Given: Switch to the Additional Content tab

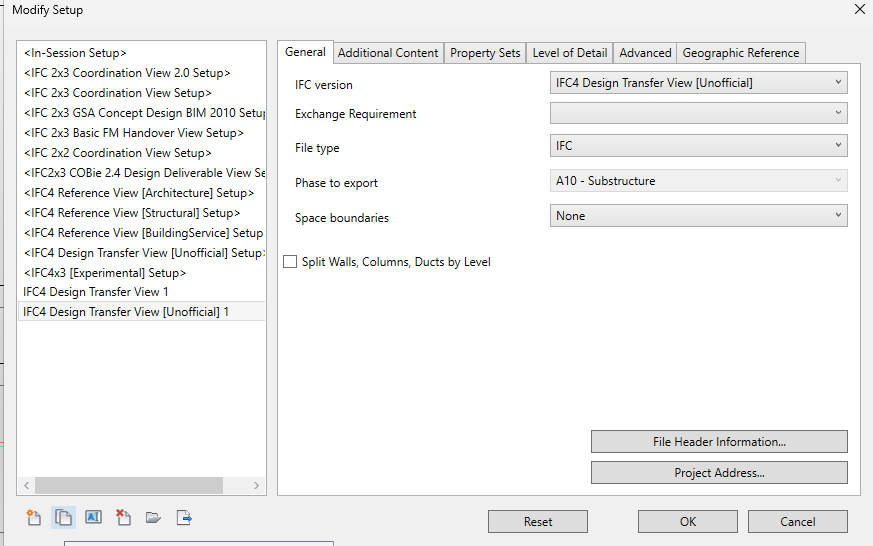Looking at the screenshot, I should pyautogui.click(x=388, y=53).
